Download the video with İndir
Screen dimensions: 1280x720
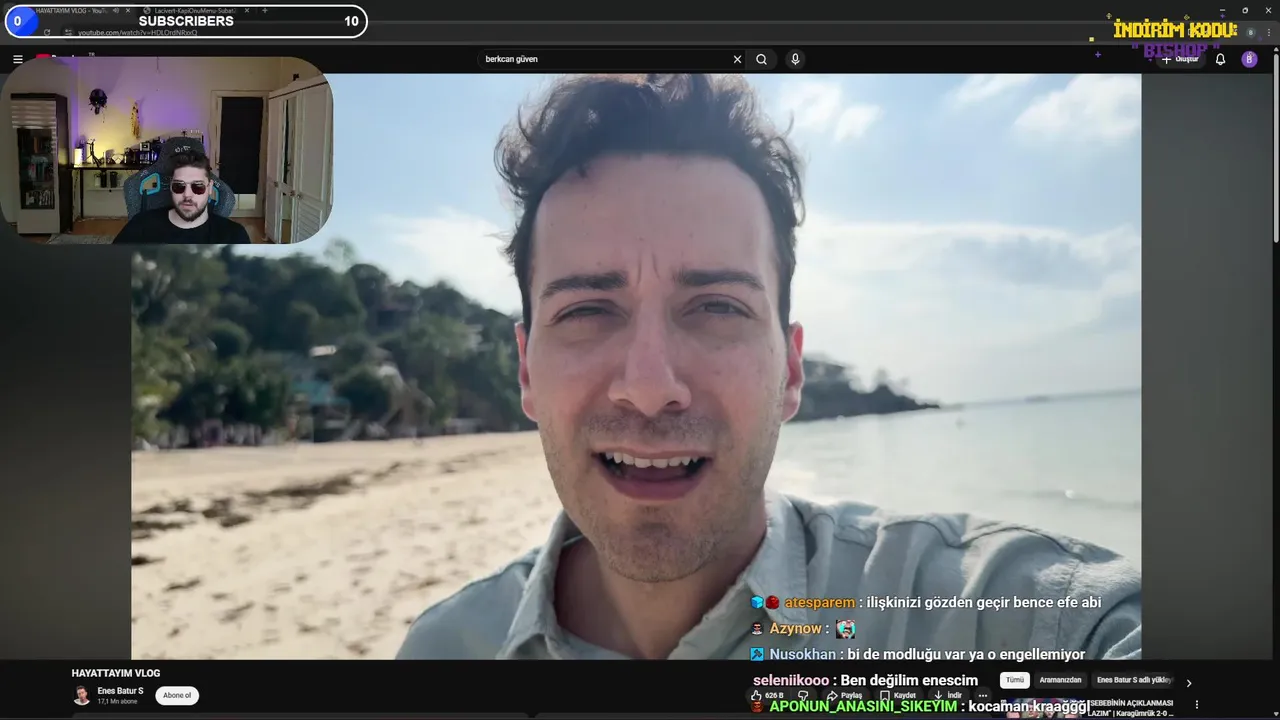[947, 695]
